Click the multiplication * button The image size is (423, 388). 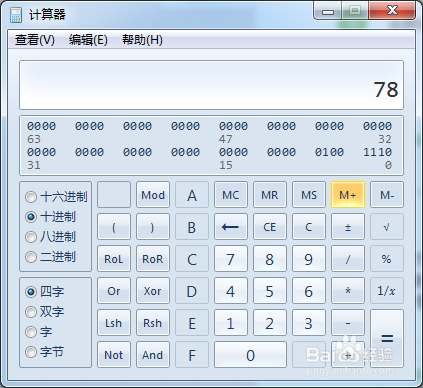pos(348,291)
